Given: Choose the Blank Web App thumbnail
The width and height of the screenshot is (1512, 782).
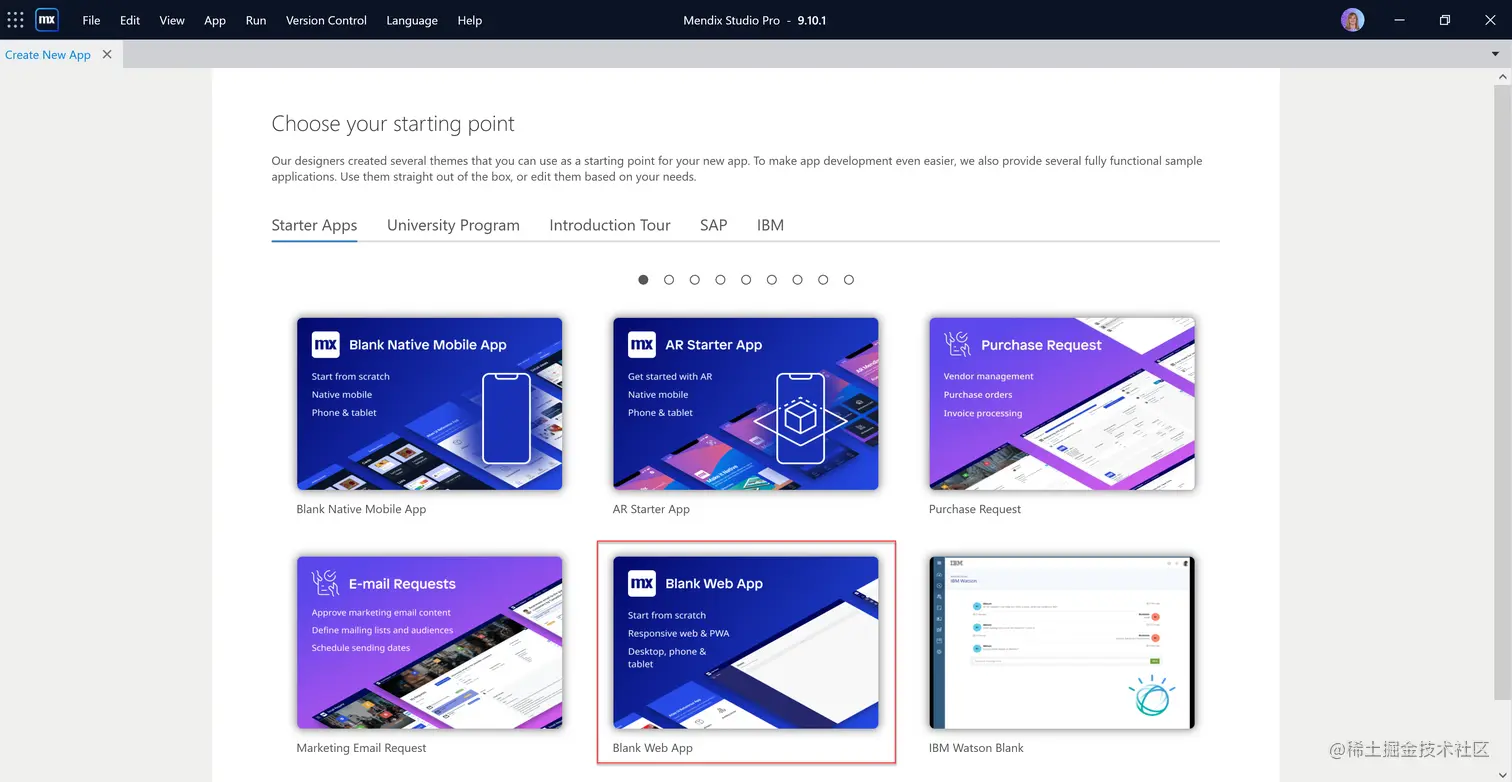Looking at the screenshot, I should click(x=746, y=643).
